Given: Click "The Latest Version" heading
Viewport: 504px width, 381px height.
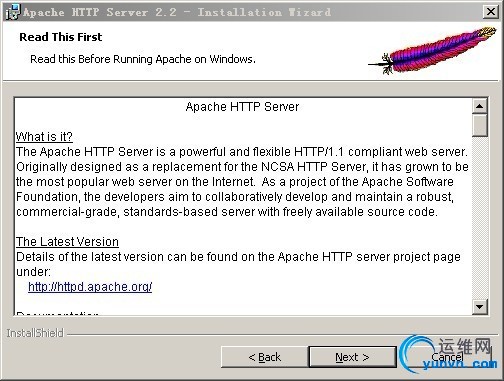Looking at the screenshot, I should pos(67,242).
